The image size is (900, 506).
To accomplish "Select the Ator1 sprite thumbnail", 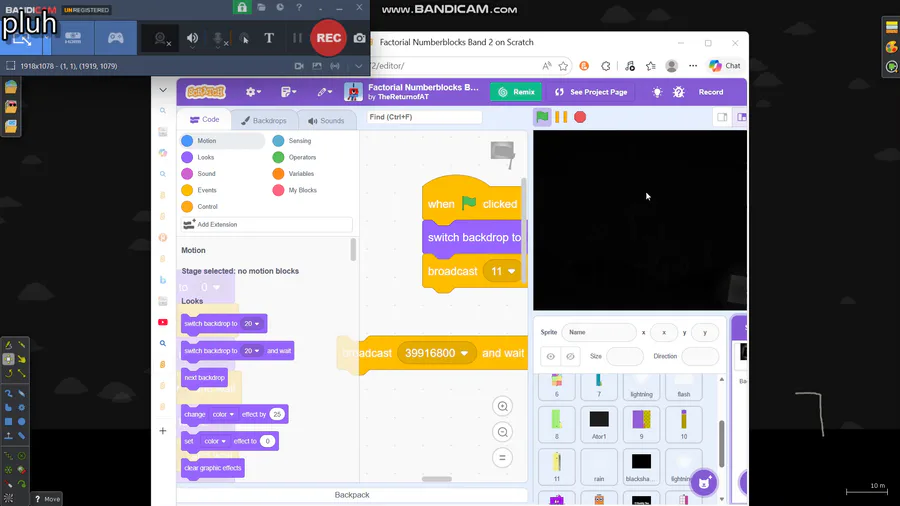I will pyautogui.click(x=599, y=424).
